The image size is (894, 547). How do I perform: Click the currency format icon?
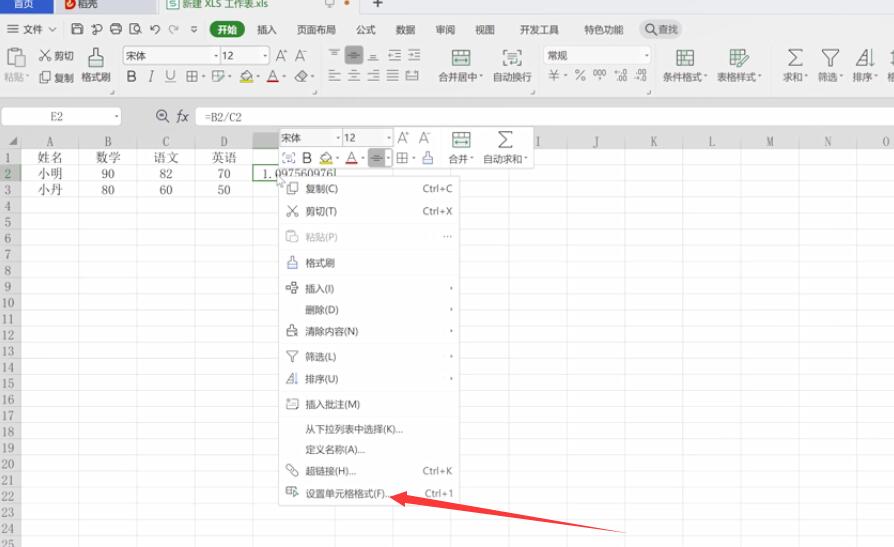(x=554, y=75)
